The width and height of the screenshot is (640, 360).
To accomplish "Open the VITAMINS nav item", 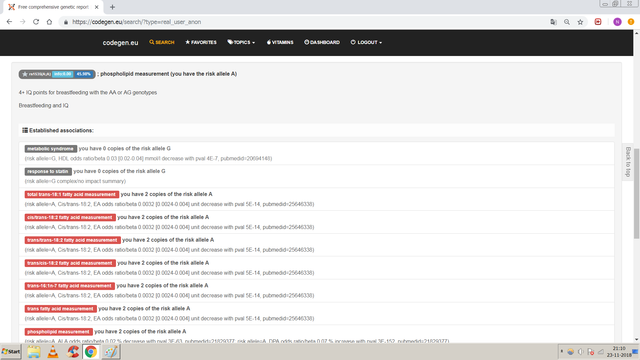I will point(280,42).
